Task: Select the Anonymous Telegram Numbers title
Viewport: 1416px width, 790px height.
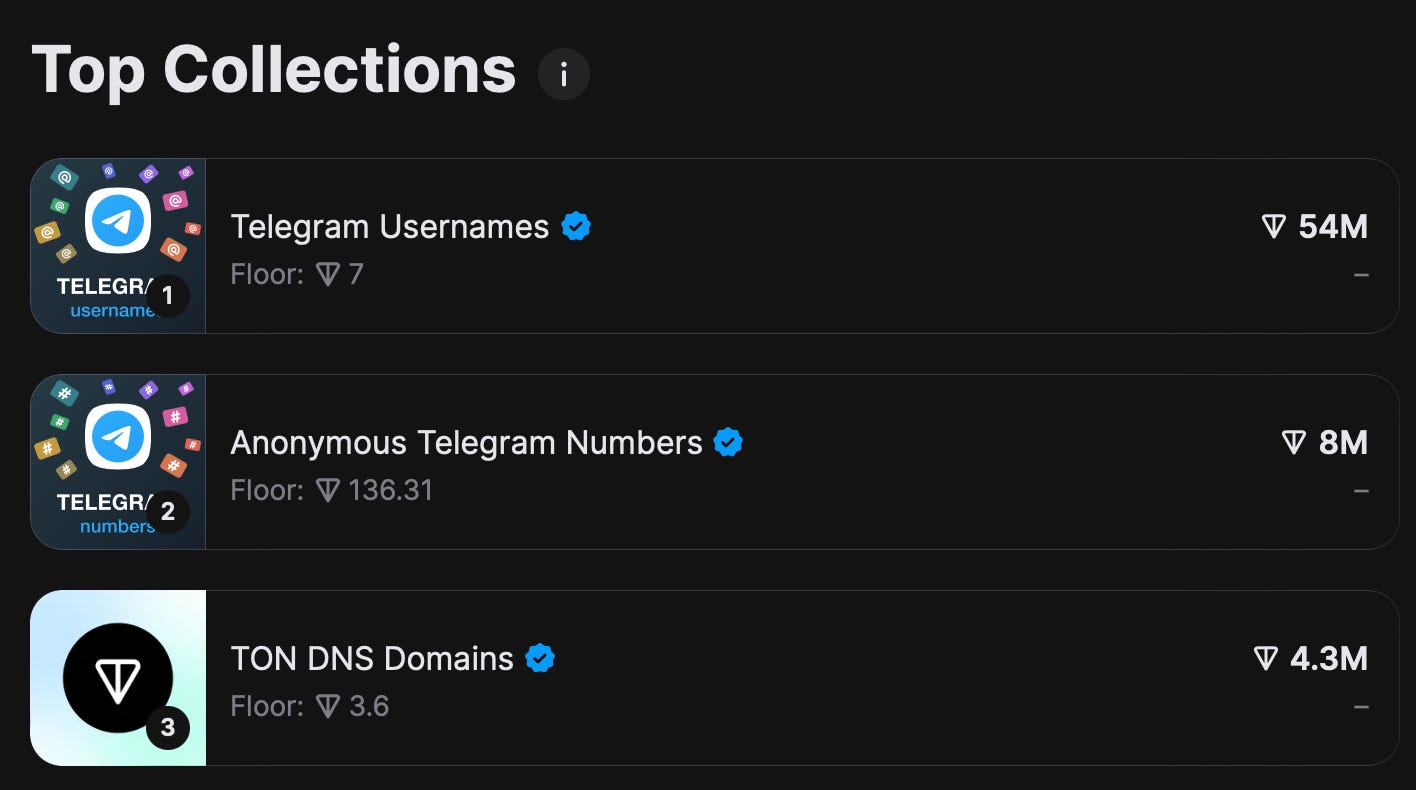Action: tap(467, 443)
